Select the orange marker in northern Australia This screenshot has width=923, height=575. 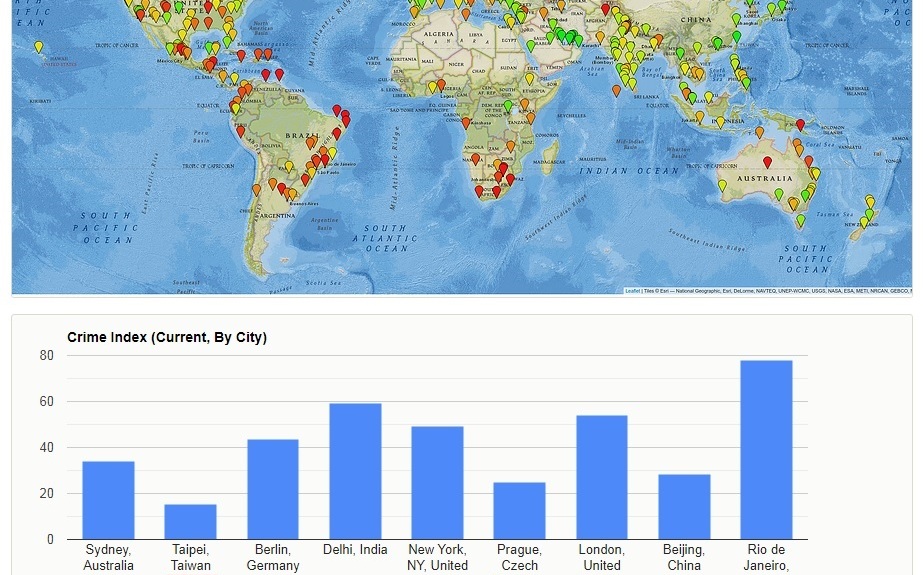coord(759,132)
